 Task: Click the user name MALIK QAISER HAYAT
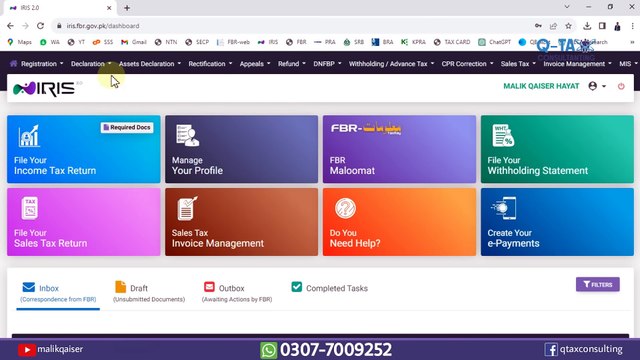(x=541, y=86)
